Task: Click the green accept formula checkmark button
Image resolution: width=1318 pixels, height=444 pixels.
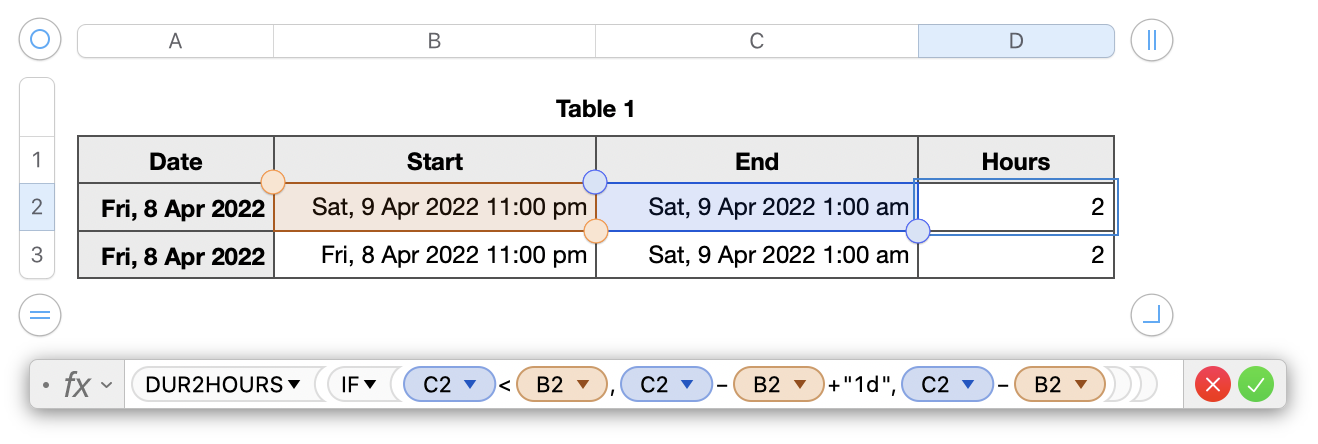Action: click(x=1255, y=385)
